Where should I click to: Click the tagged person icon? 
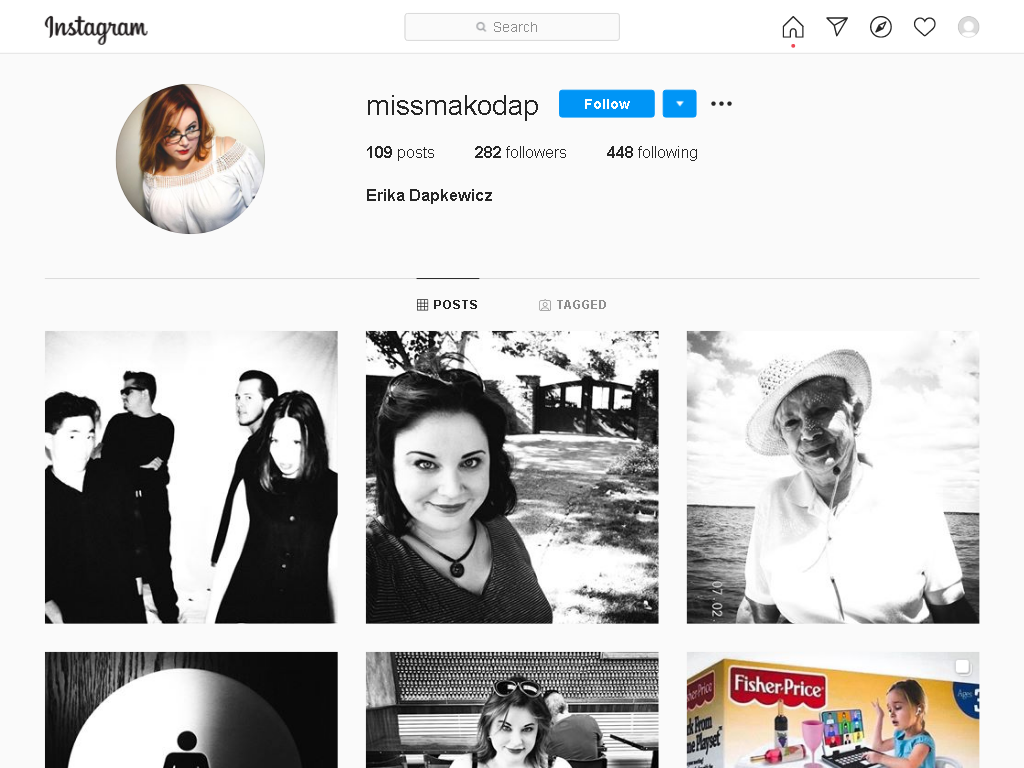click(x=545, y=305)
